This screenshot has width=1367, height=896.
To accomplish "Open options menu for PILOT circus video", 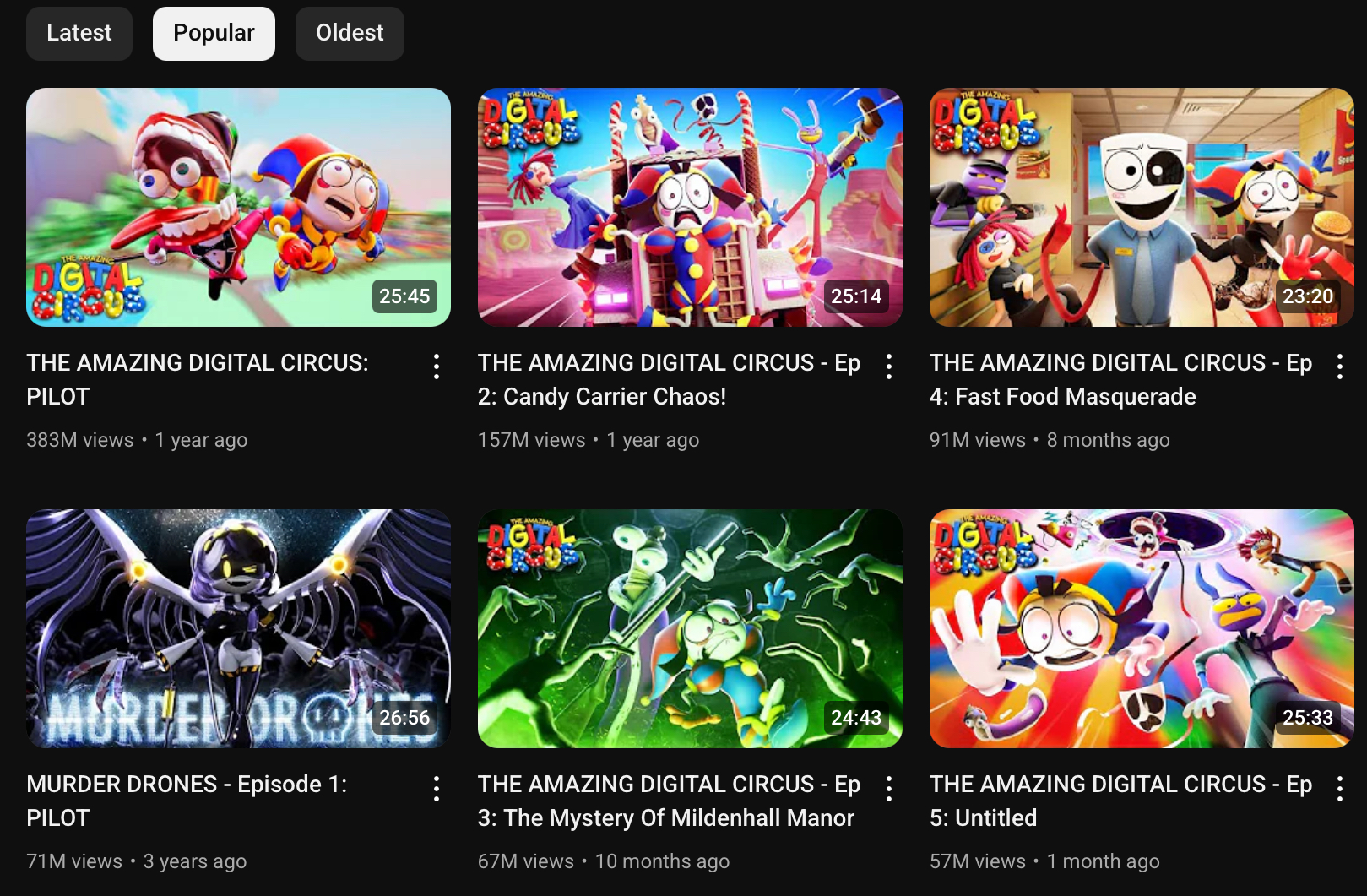I will tap(437, 367).
